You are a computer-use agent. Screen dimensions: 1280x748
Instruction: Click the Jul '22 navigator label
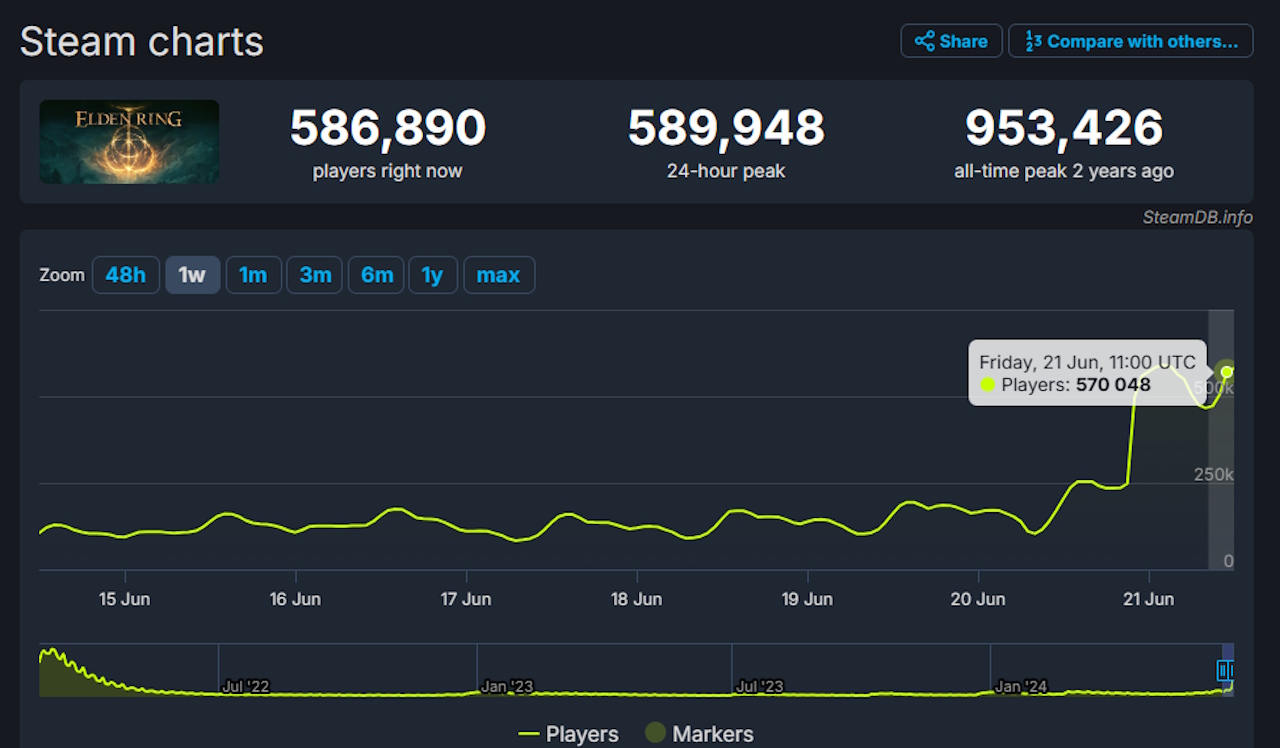tap(245, 687)
